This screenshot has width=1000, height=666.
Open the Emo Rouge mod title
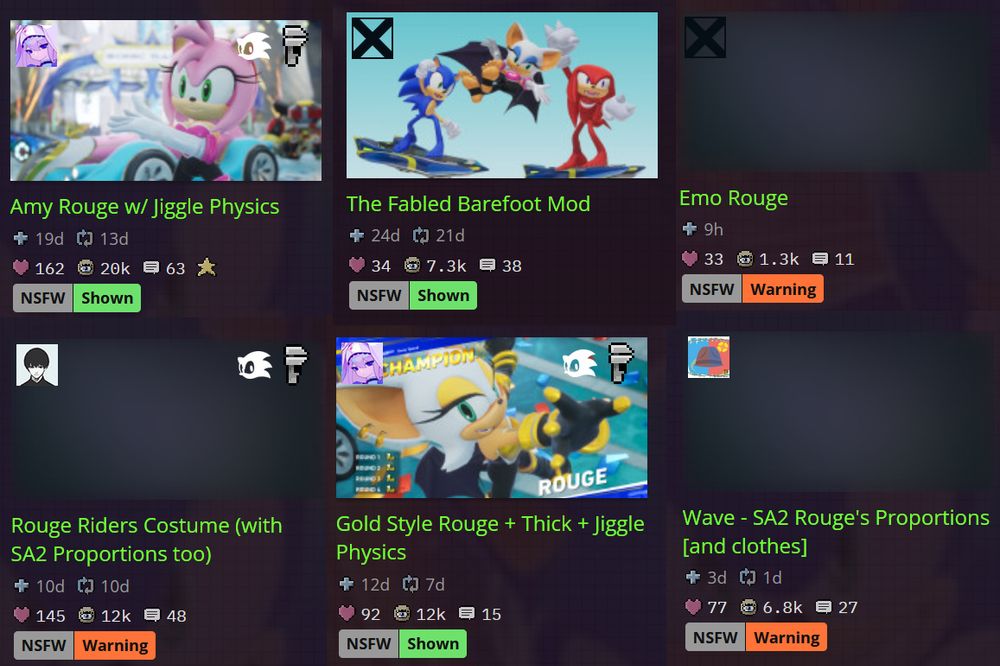coord(733,198)
